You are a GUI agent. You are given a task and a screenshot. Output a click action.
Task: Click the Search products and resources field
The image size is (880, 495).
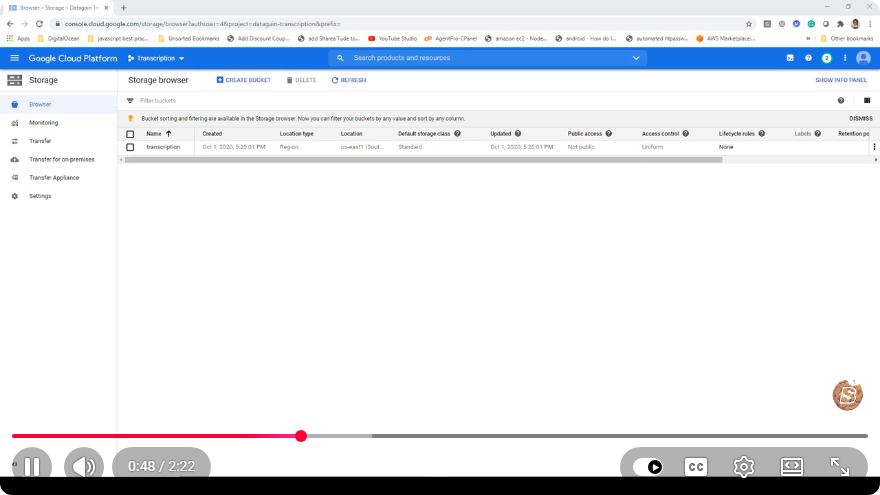click(x=487, y=58)
